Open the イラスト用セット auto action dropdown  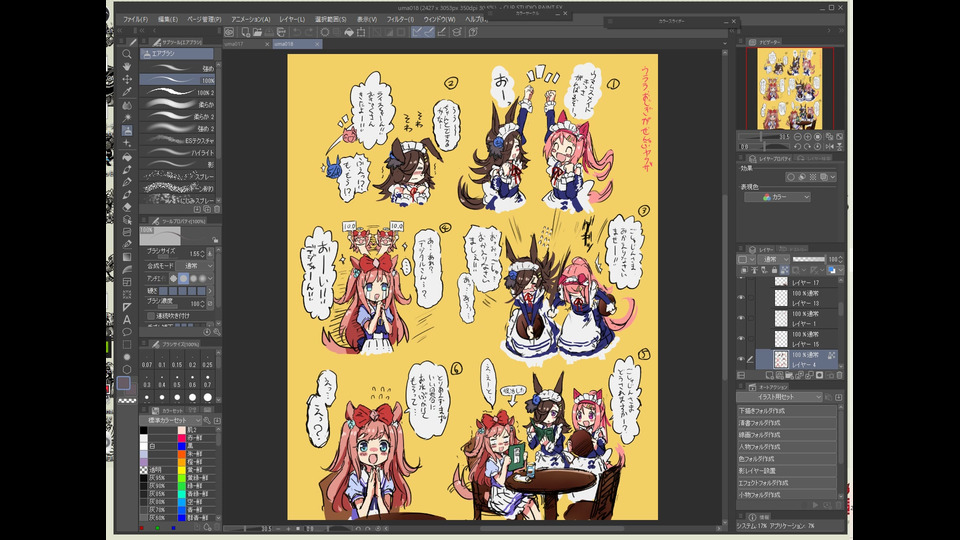[779, 397]
